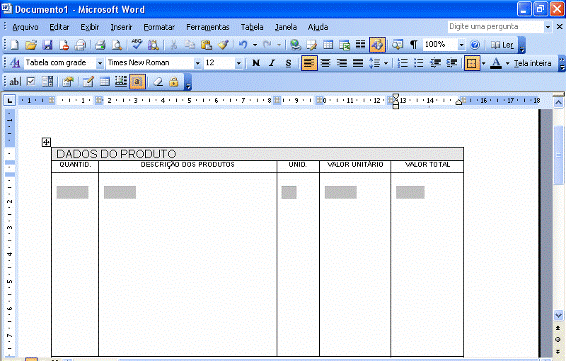Open the font color arrow
This screenshot has width=566, height=361.
[507, 63]
